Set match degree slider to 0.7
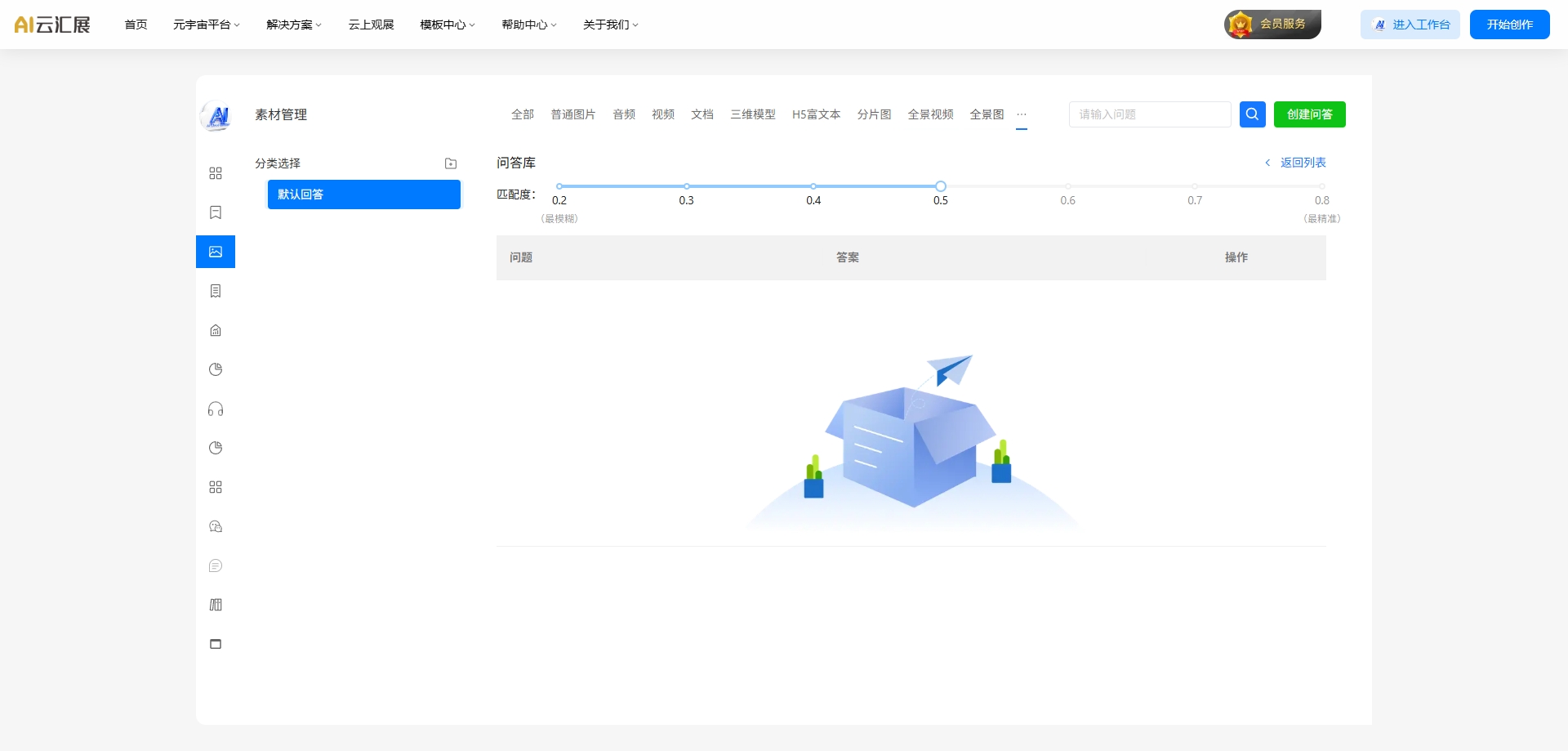 pyautogui.click(x=1195, y=186)
